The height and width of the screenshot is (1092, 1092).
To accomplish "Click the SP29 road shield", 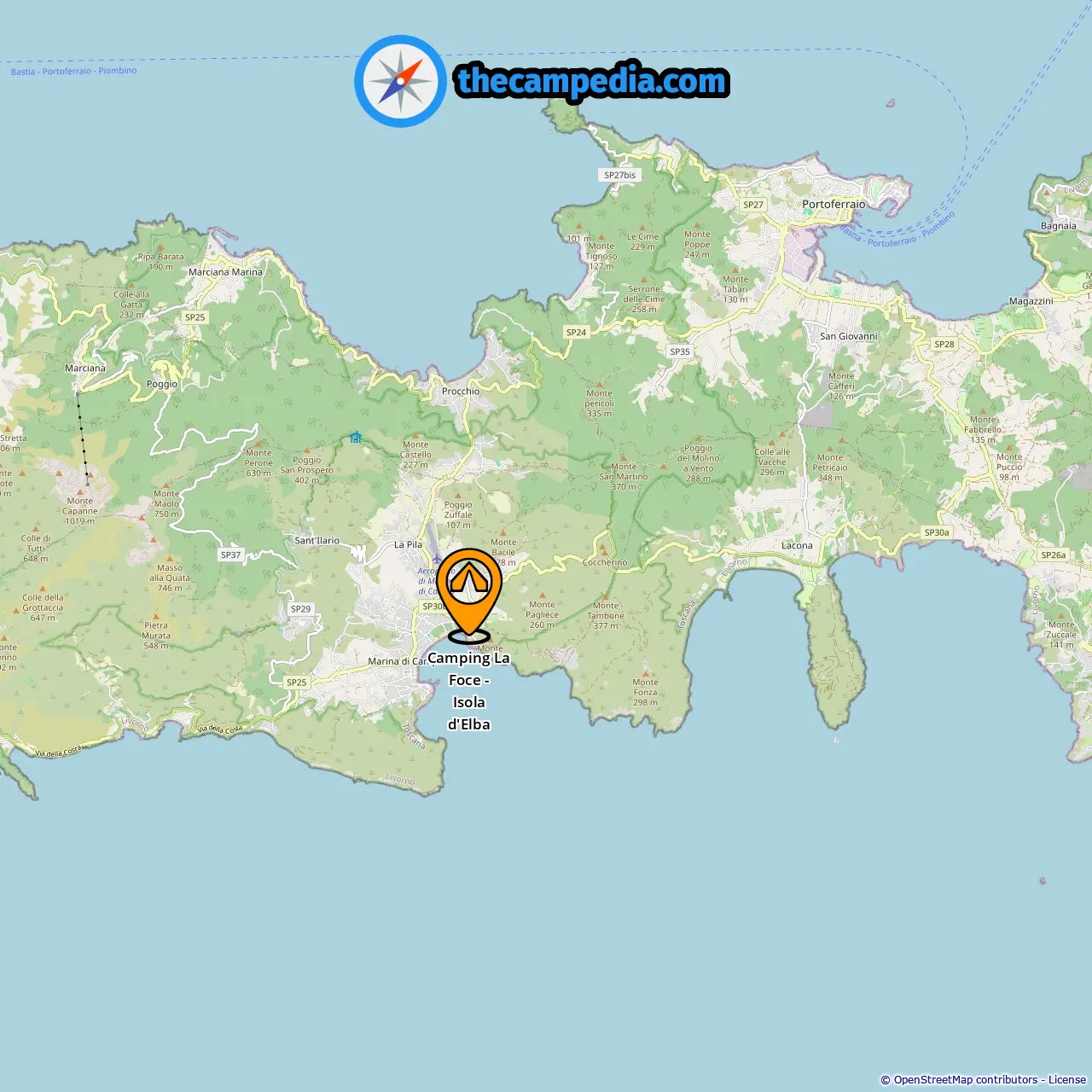I will [x=300, y=609].
